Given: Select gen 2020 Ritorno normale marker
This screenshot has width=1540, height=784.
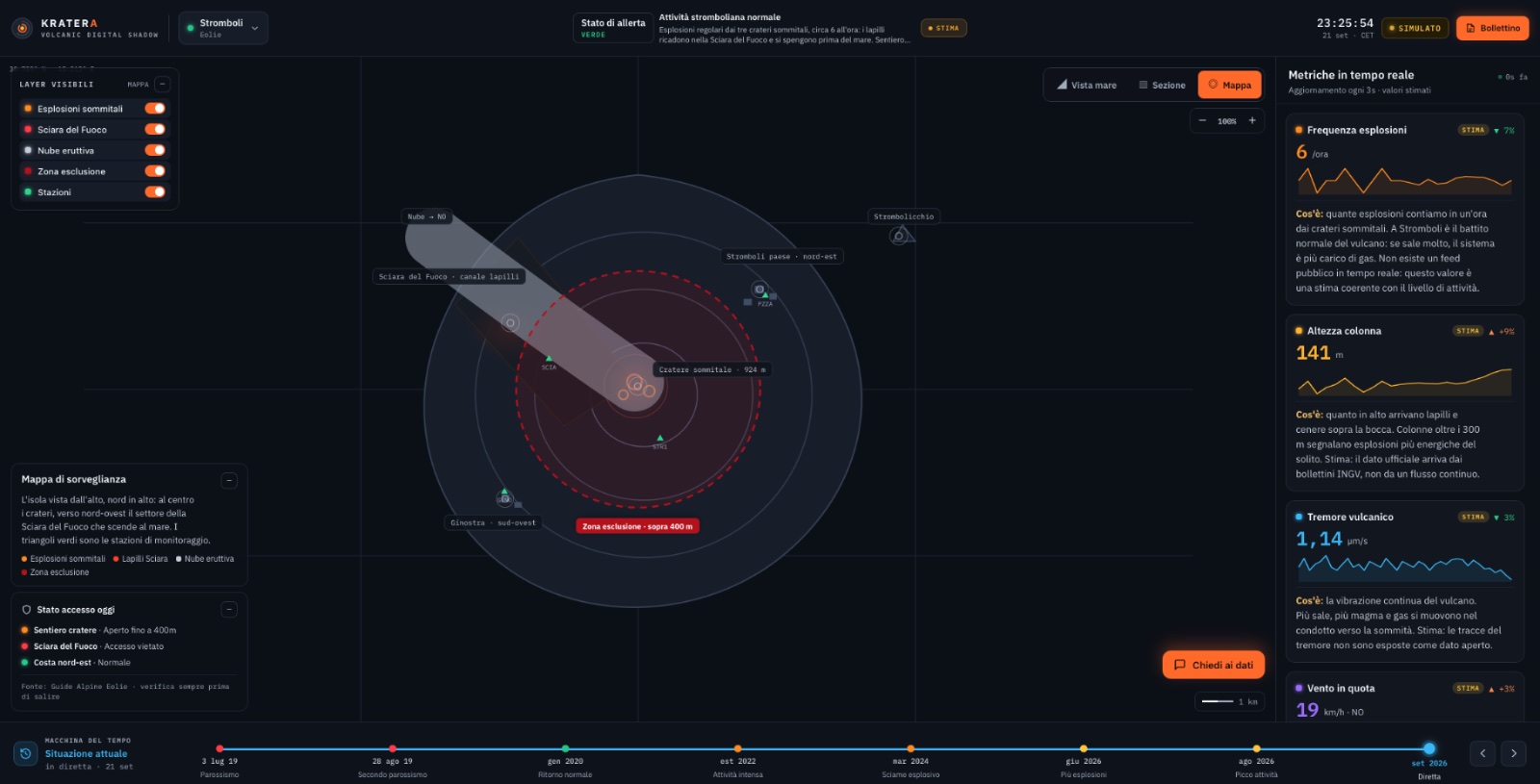Looking at the screenshot, I should [565, 748].
